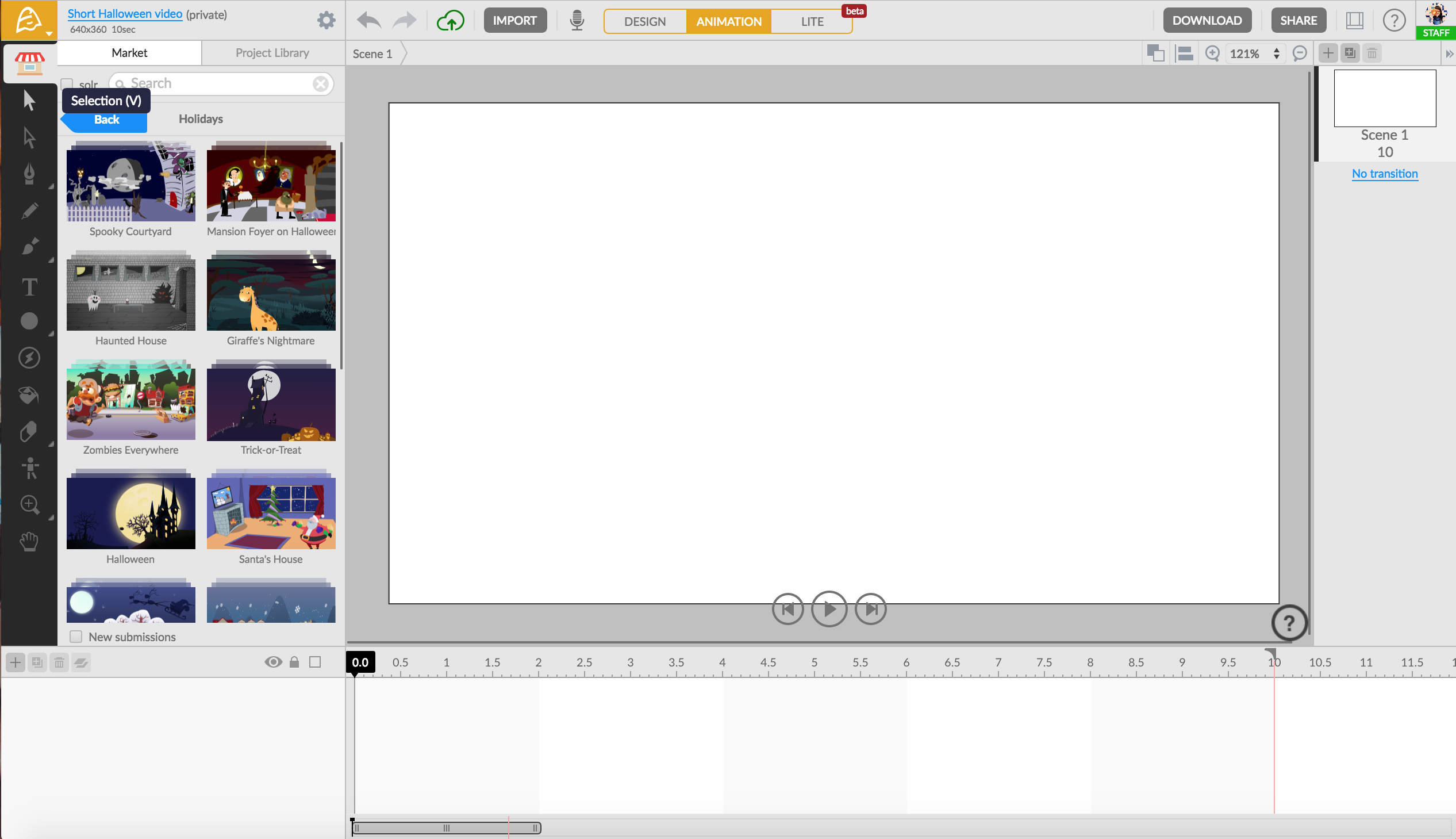Select the Paint bucket tool
The height and width of the screenshot is (839, 1456).
(29, 395)
